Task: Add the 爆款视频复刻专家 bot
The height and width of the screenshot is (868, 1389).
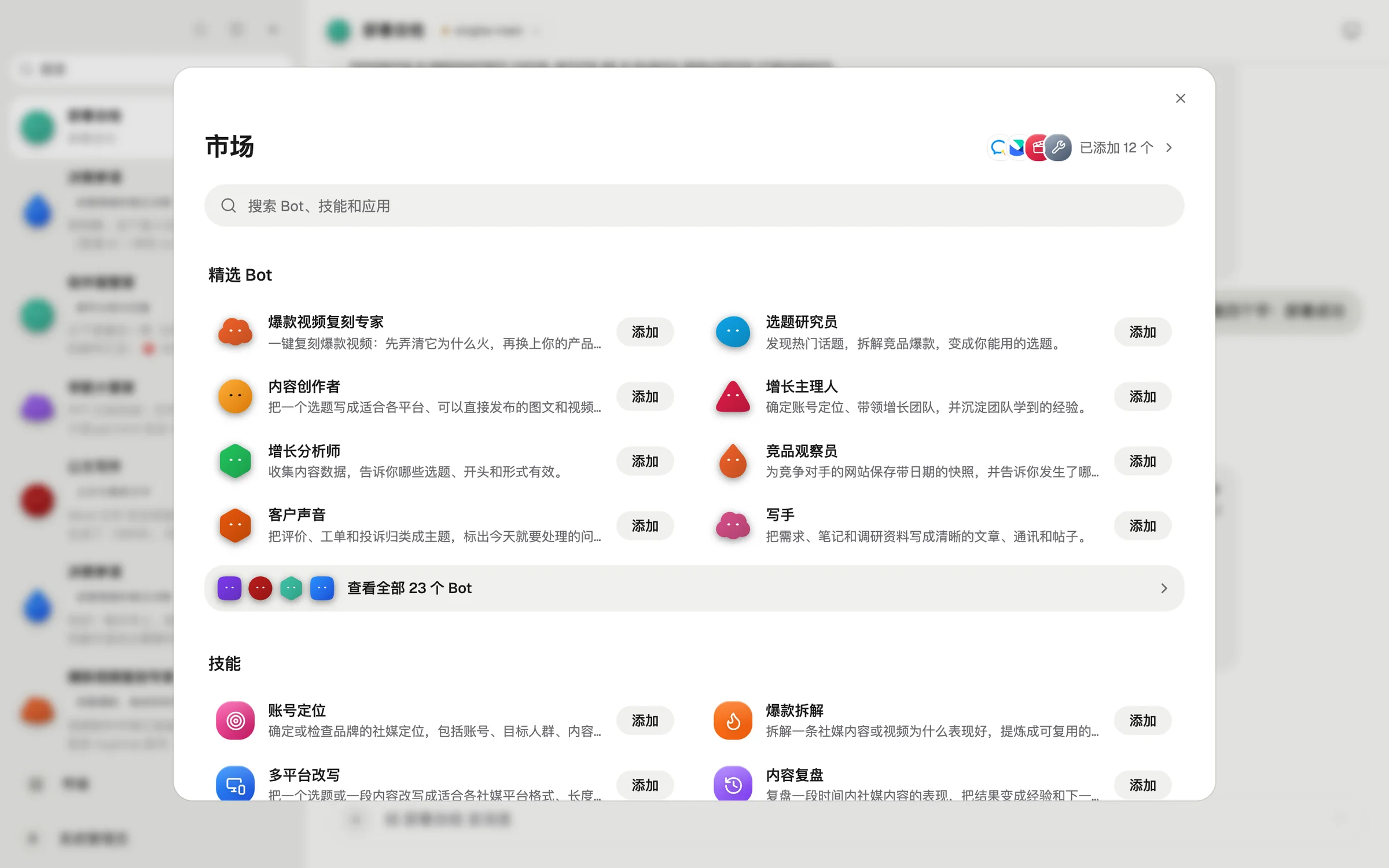Action: coord(645,332)
